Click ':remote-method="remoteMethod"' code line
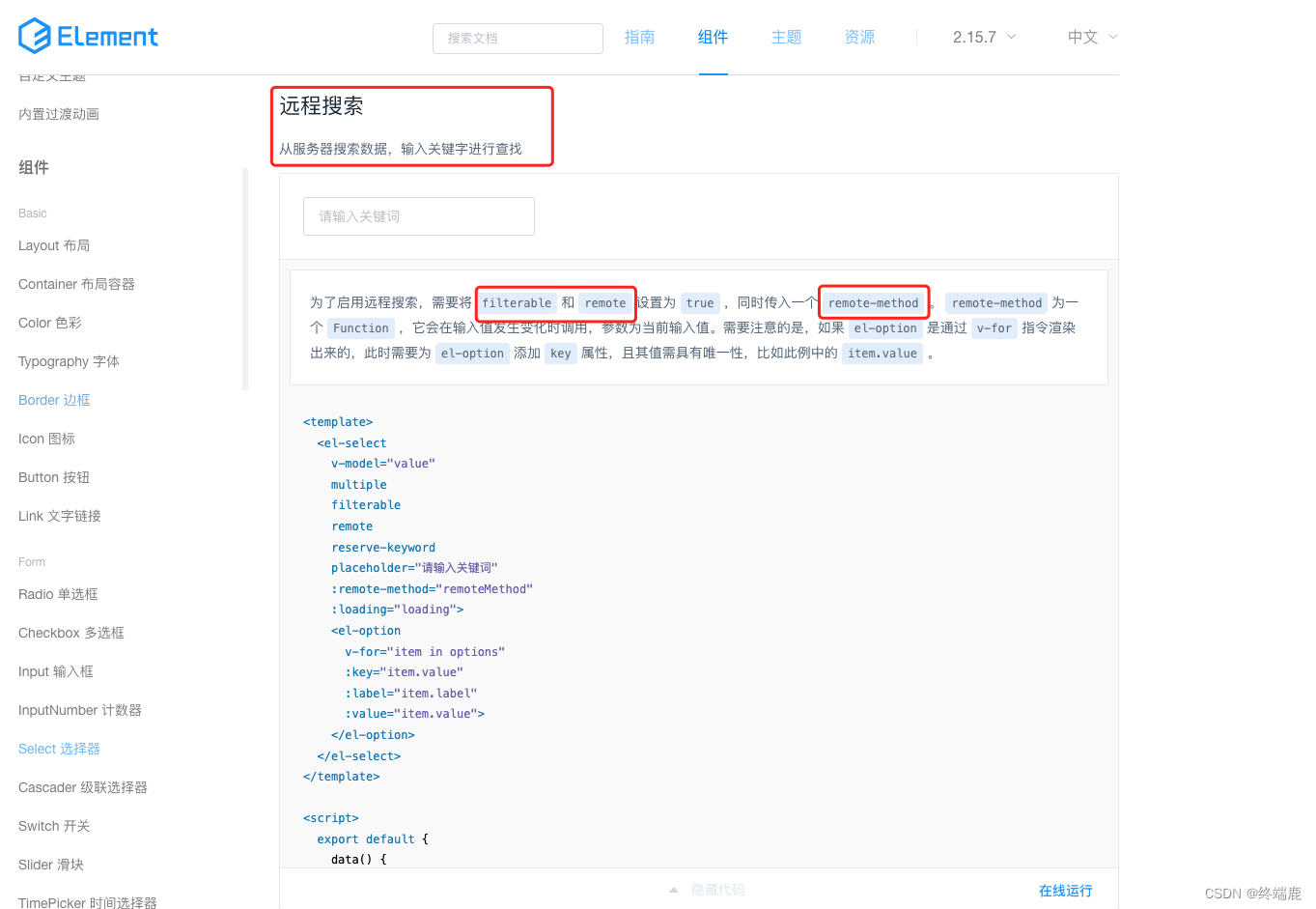 coord(432,588)
